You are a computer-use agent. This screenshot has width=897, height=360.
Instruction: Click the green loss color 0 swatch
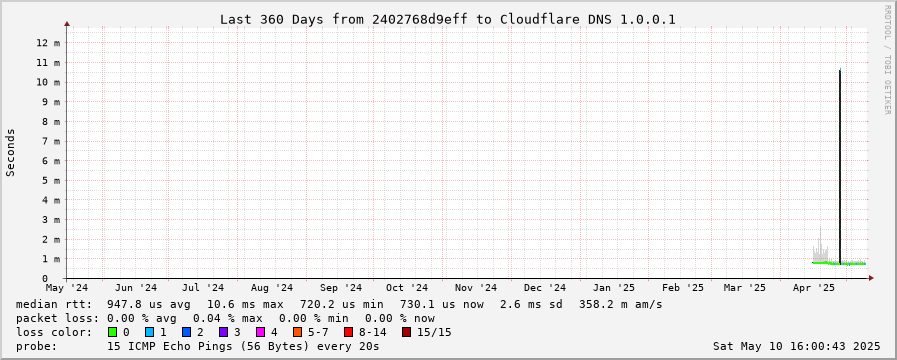click(x=112, y=332)
